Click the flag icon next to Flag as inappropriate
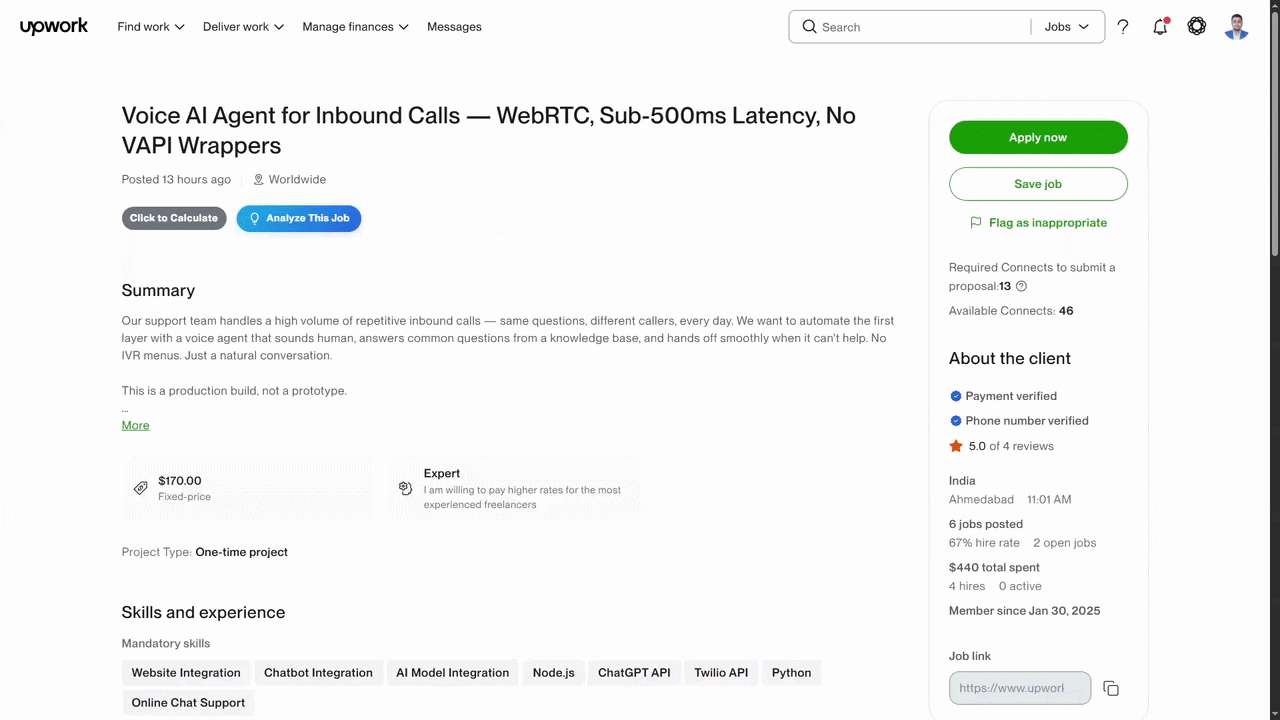Viewport: 1280px width, 720px height. pyautogui.click(x=976, y=223)
